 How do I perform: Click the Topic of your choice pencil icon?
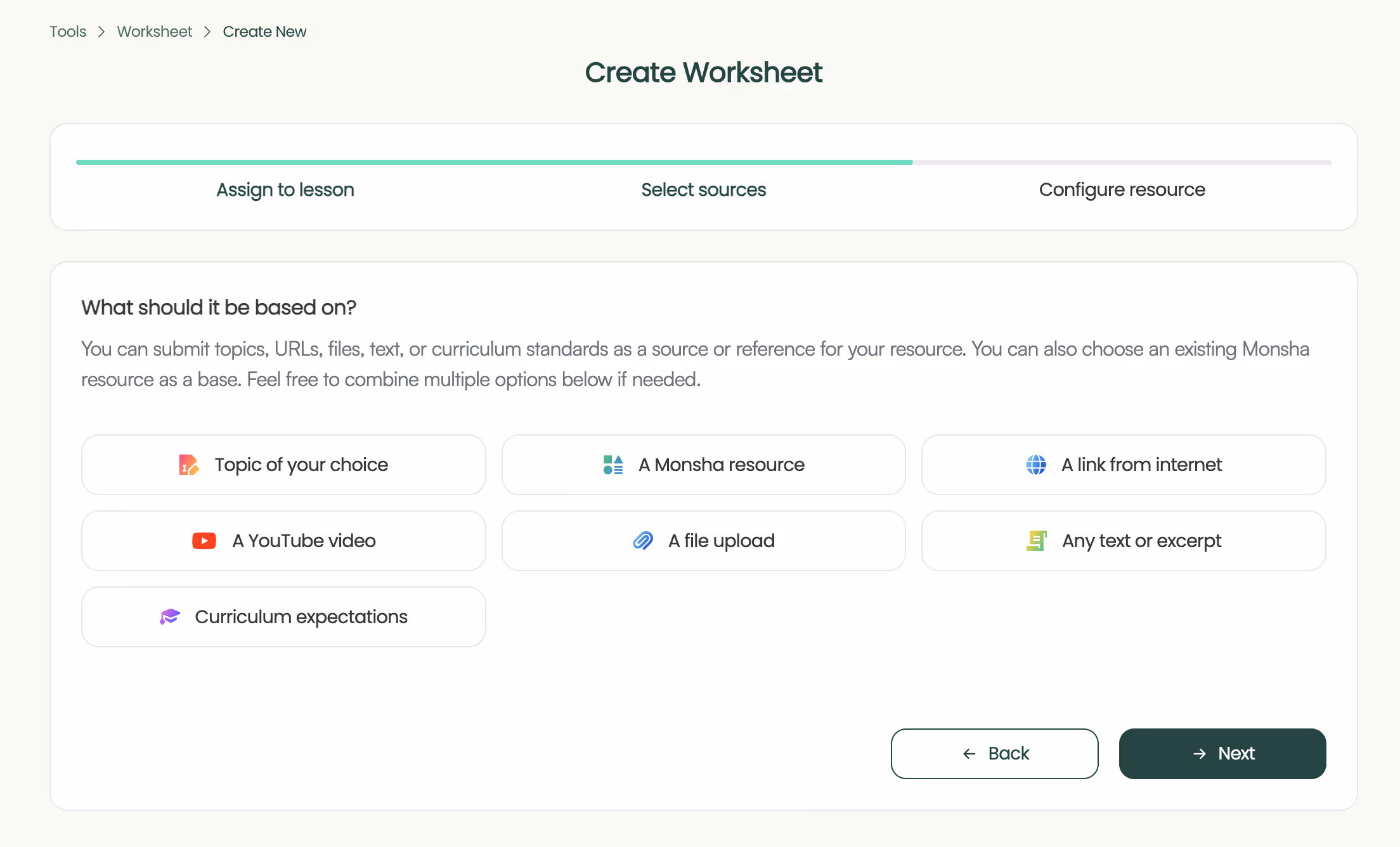[188, 465]
